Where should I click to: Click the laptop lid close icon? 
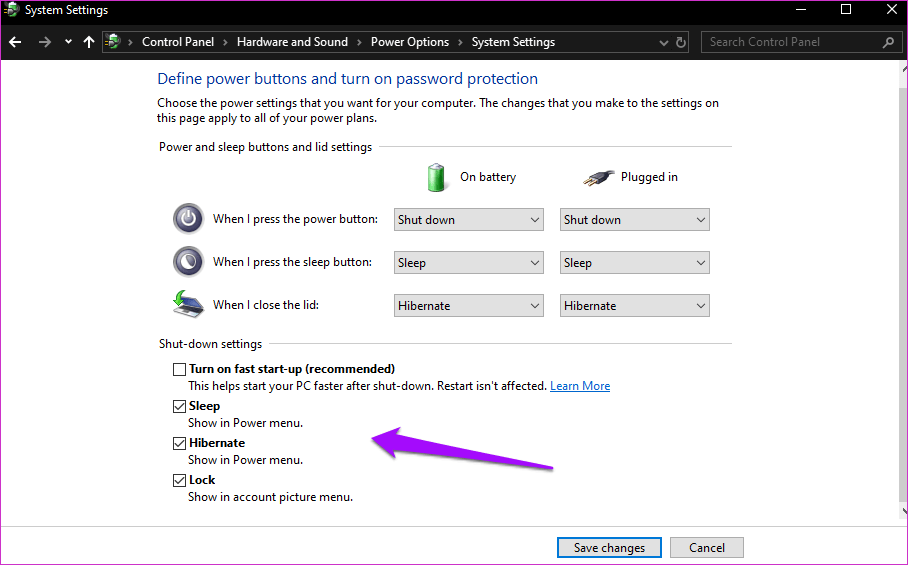click(x=188, y=304)
